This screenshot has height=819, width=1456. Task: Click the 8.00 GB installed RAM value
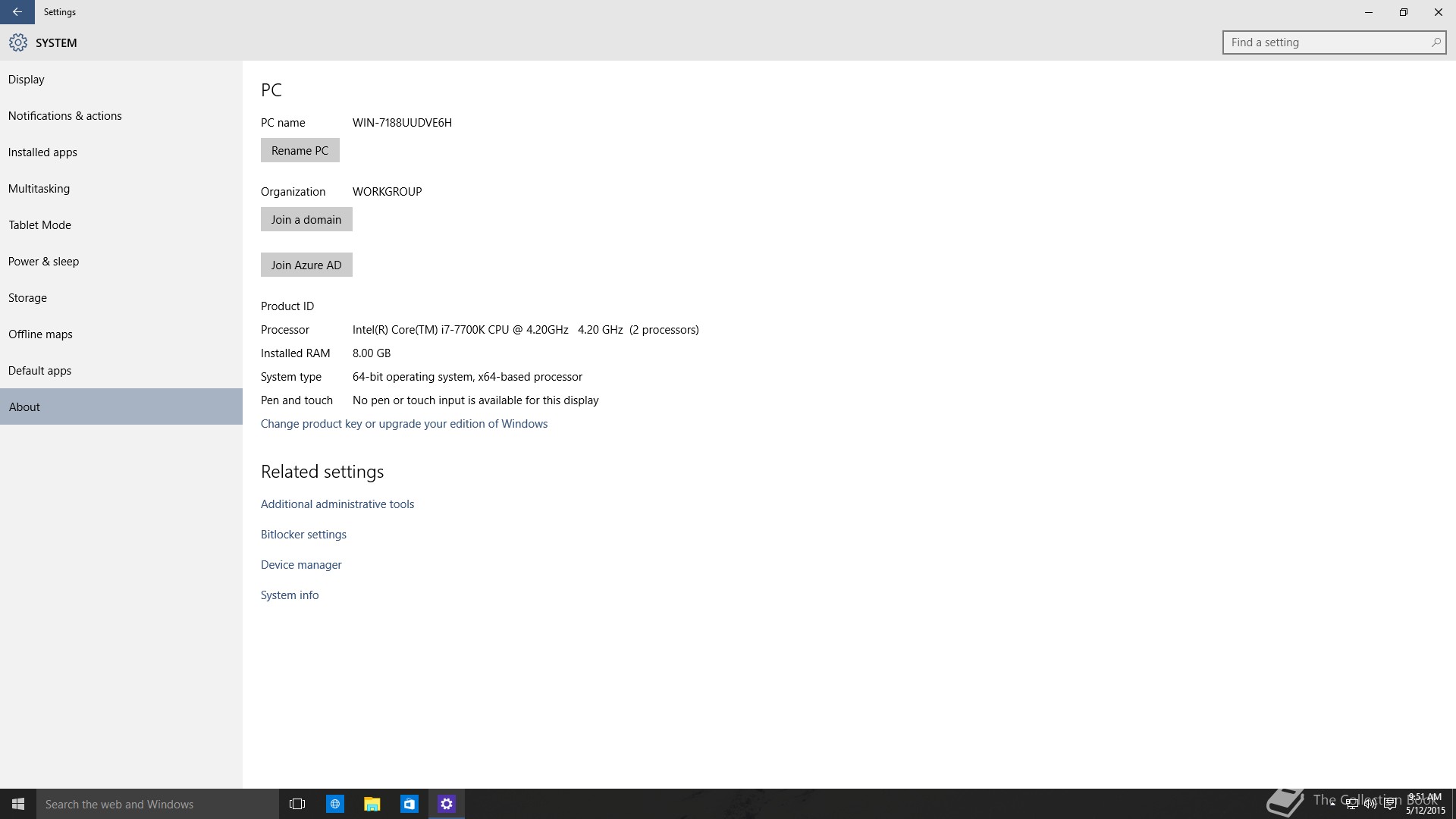[372, 353]
